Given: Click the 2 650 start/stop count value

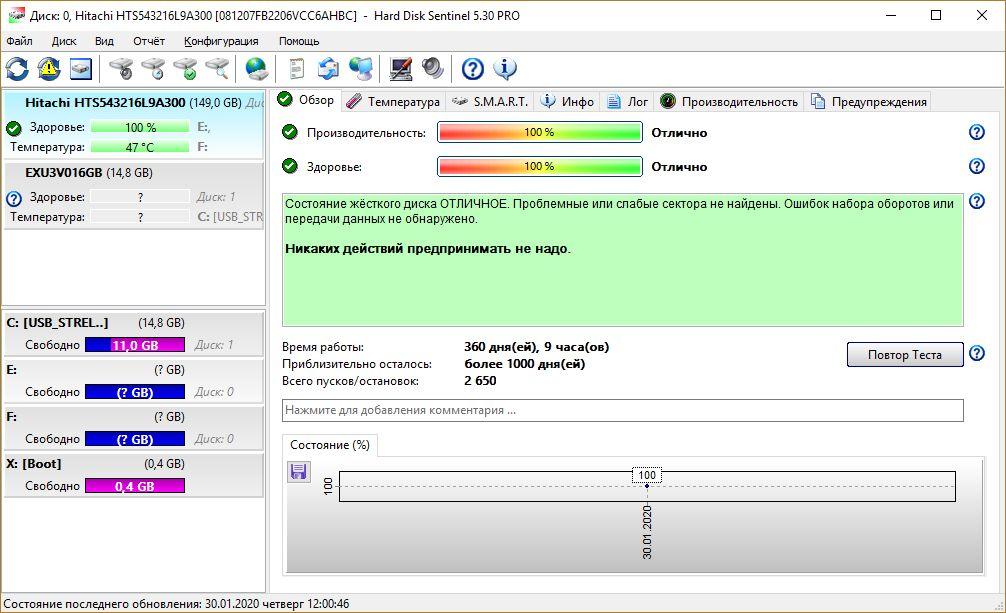Looking at the screenshot, I should pyautogui.click(x=481, y=381).
